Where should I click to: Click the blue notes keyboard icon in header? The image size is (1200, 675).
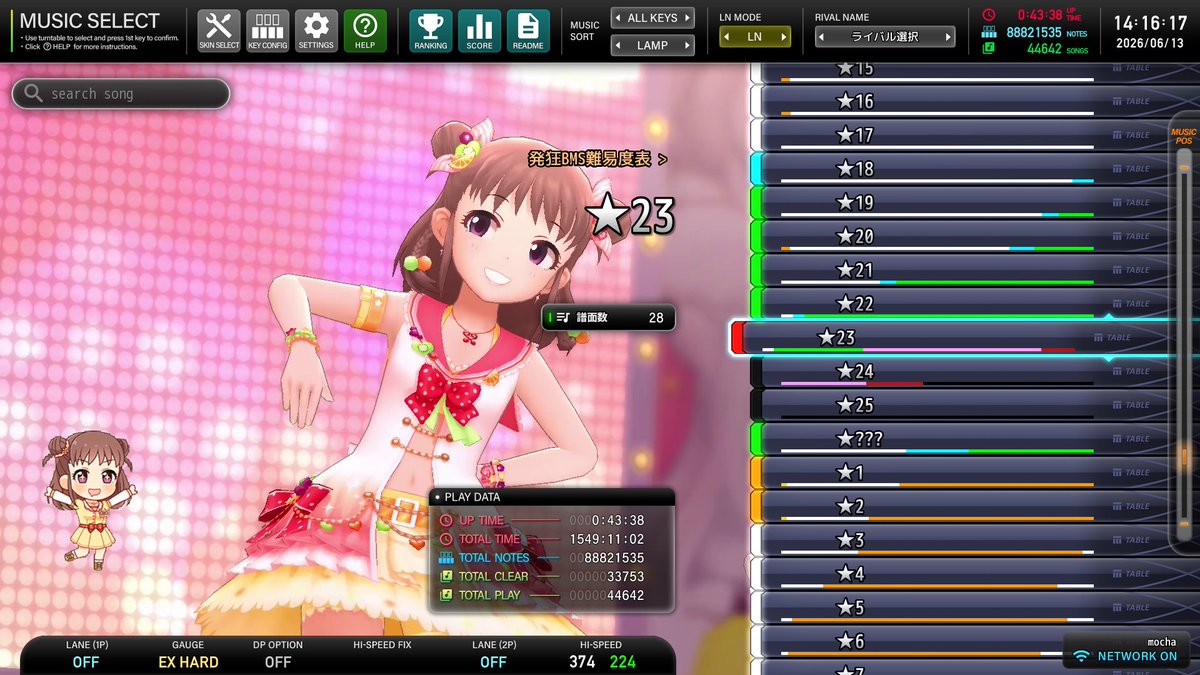click(x=989, y=32)
